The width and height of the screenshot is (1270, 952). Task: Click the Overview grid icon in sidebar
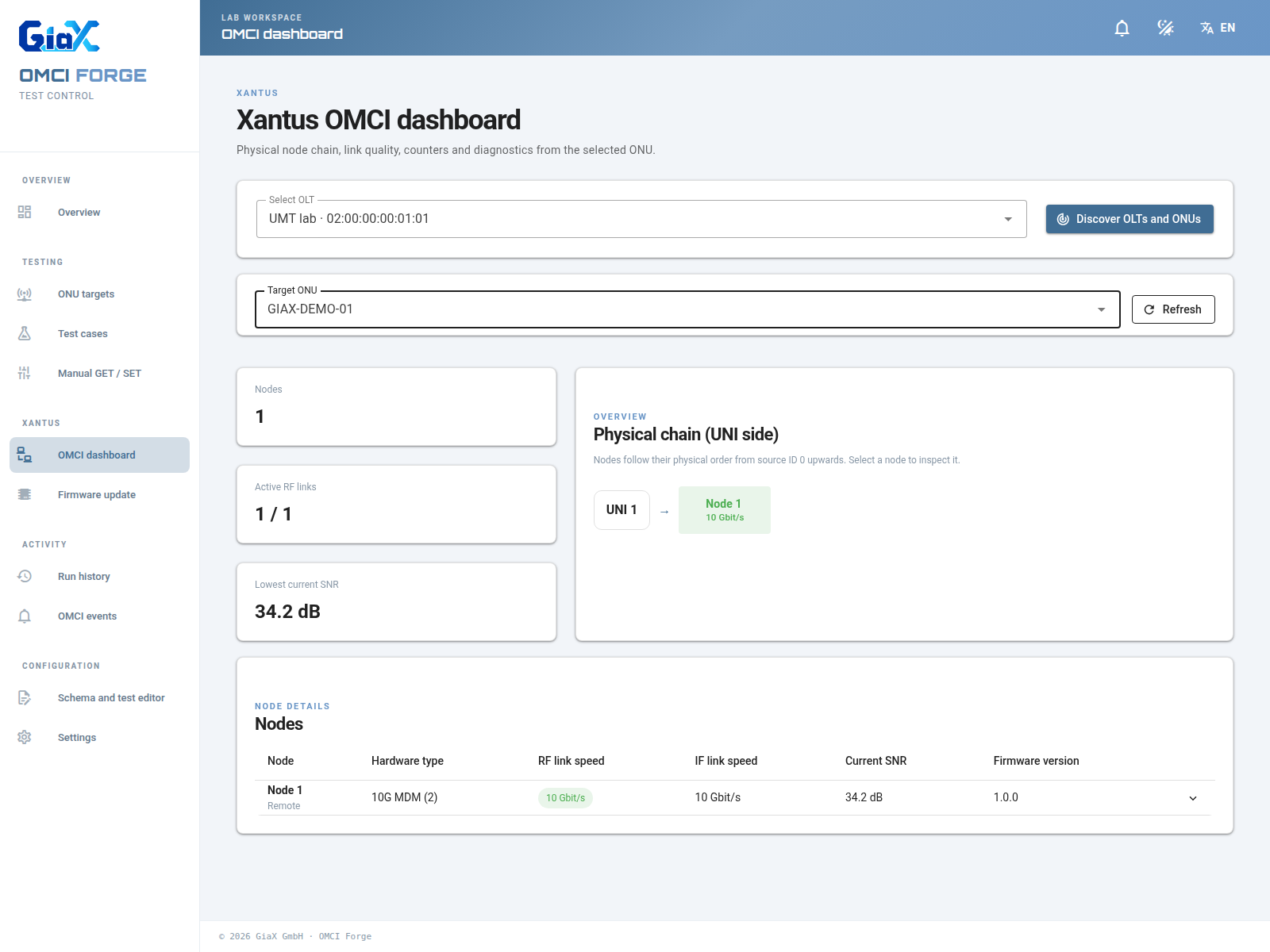[25, 213]
